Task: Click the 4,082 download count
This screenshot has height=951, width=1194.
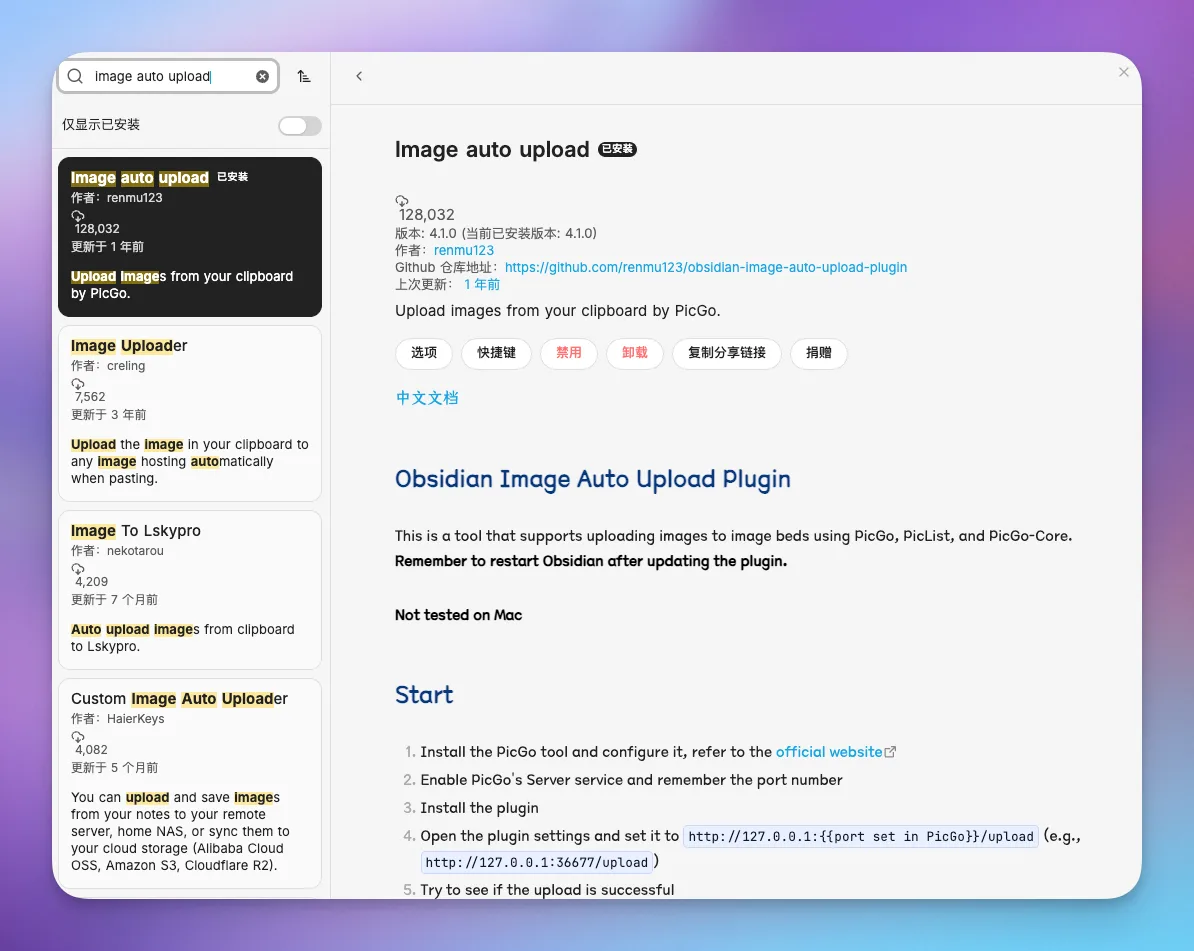Action: (x=91, y=750)
